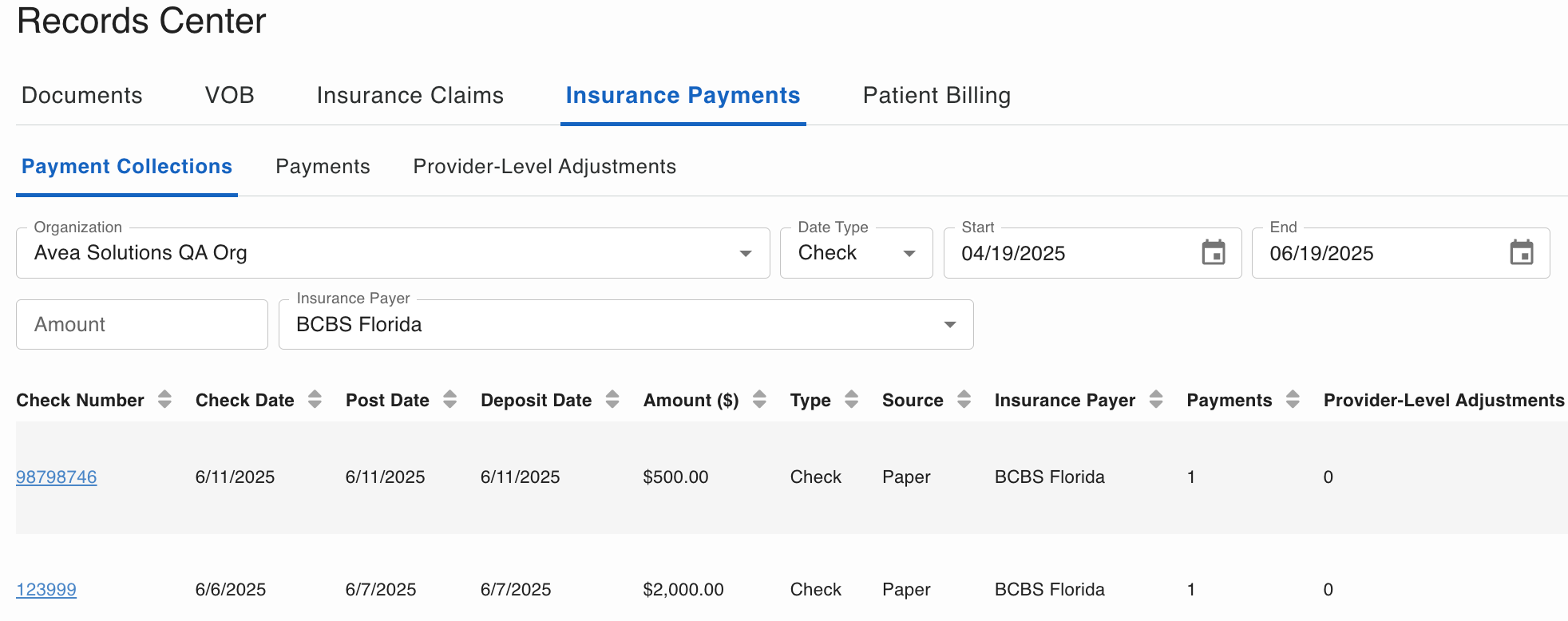Sort by Type column arrows
This screenshot has height=621, width=1568.
click(851, 400)
